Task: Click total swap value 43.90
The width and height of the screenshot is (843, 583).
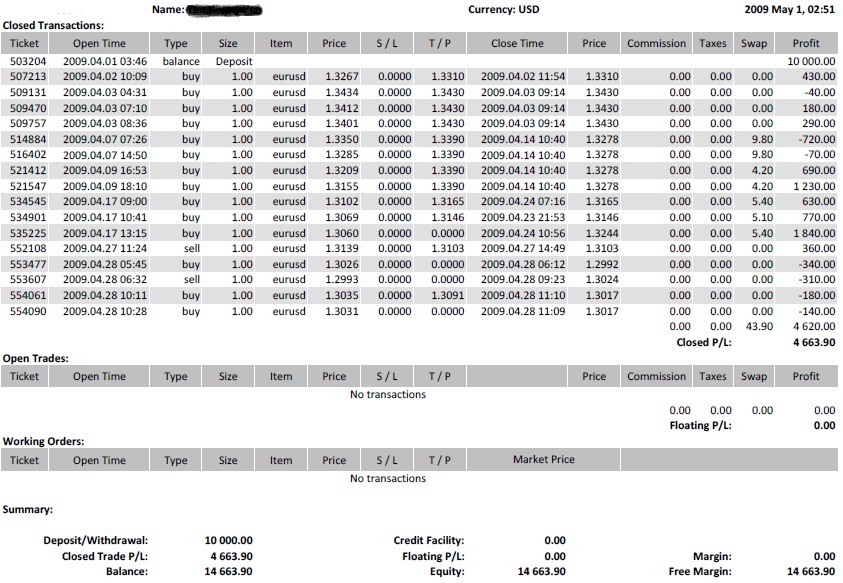Action: click(x=760, y=326)
